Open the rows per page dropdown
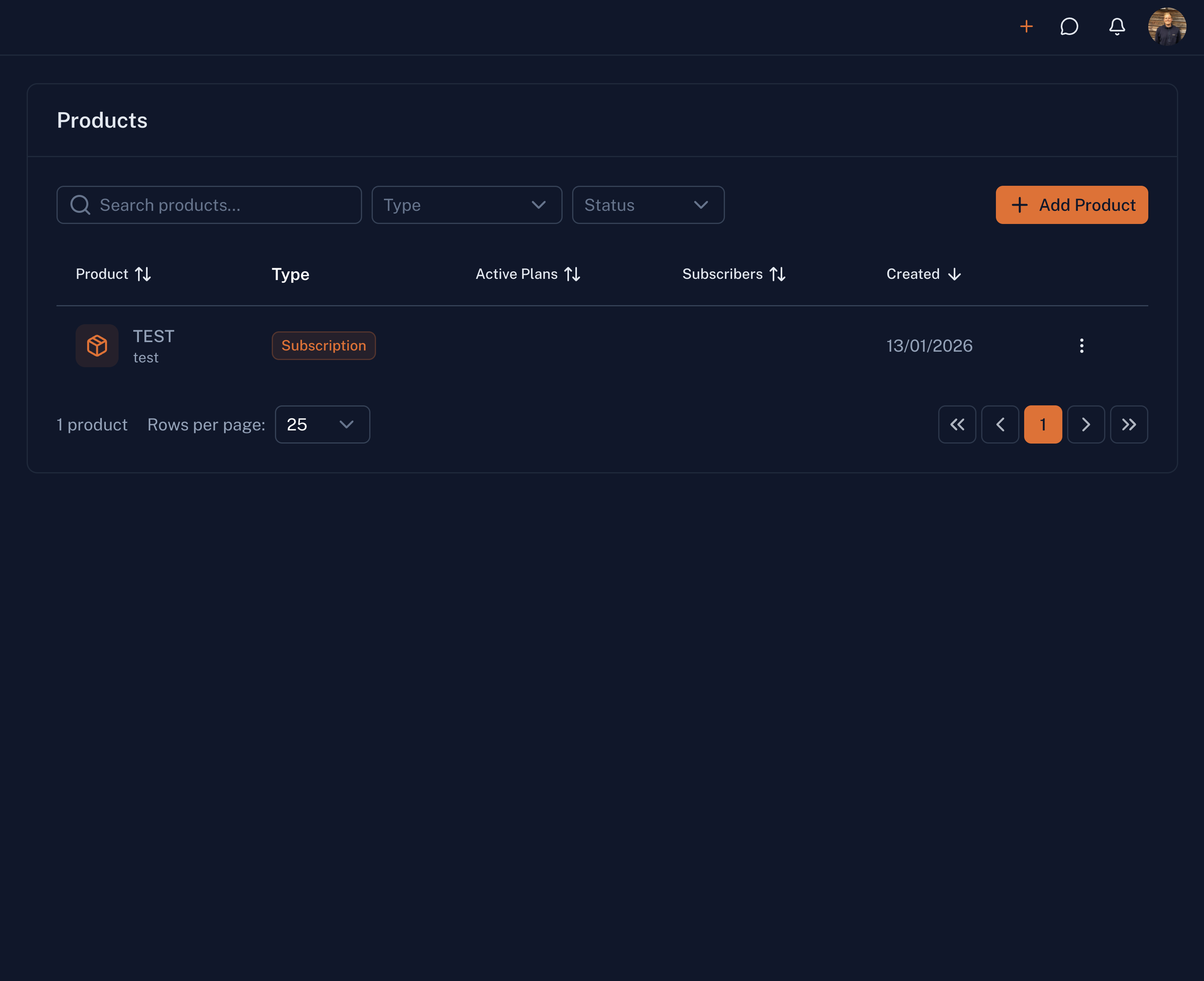Viewport: 1204px width, 981px height. pyautogui.click(x=321, y=424)
